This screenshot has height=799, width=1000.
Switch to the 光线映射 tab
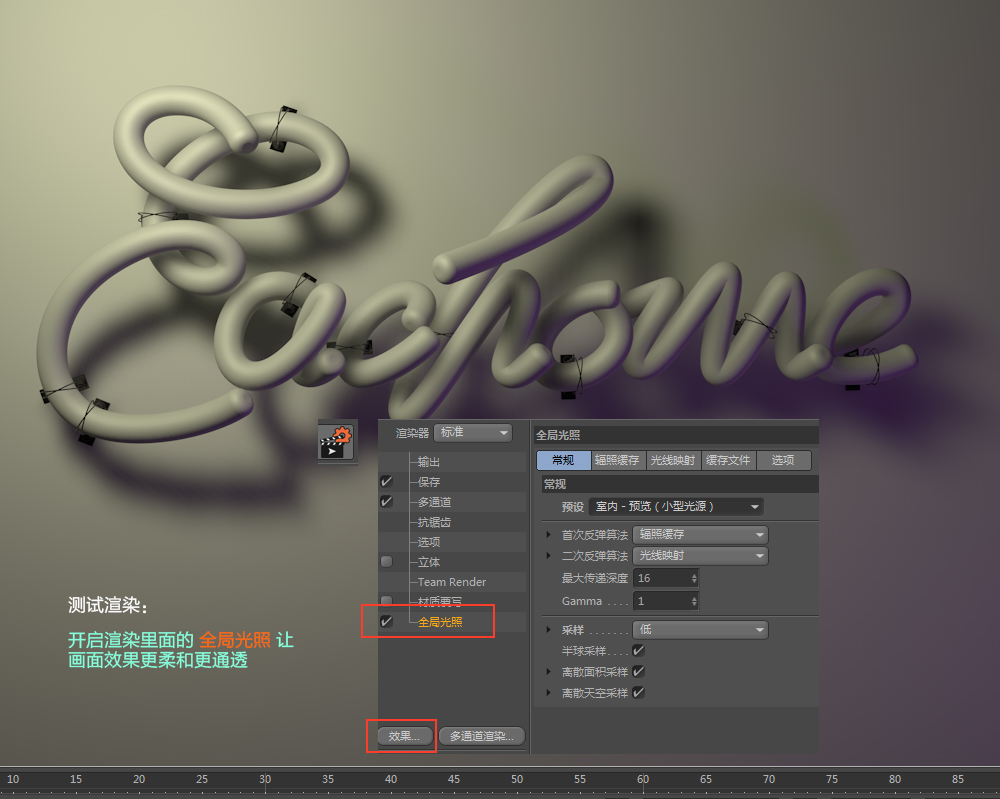(x=673, y=460)
